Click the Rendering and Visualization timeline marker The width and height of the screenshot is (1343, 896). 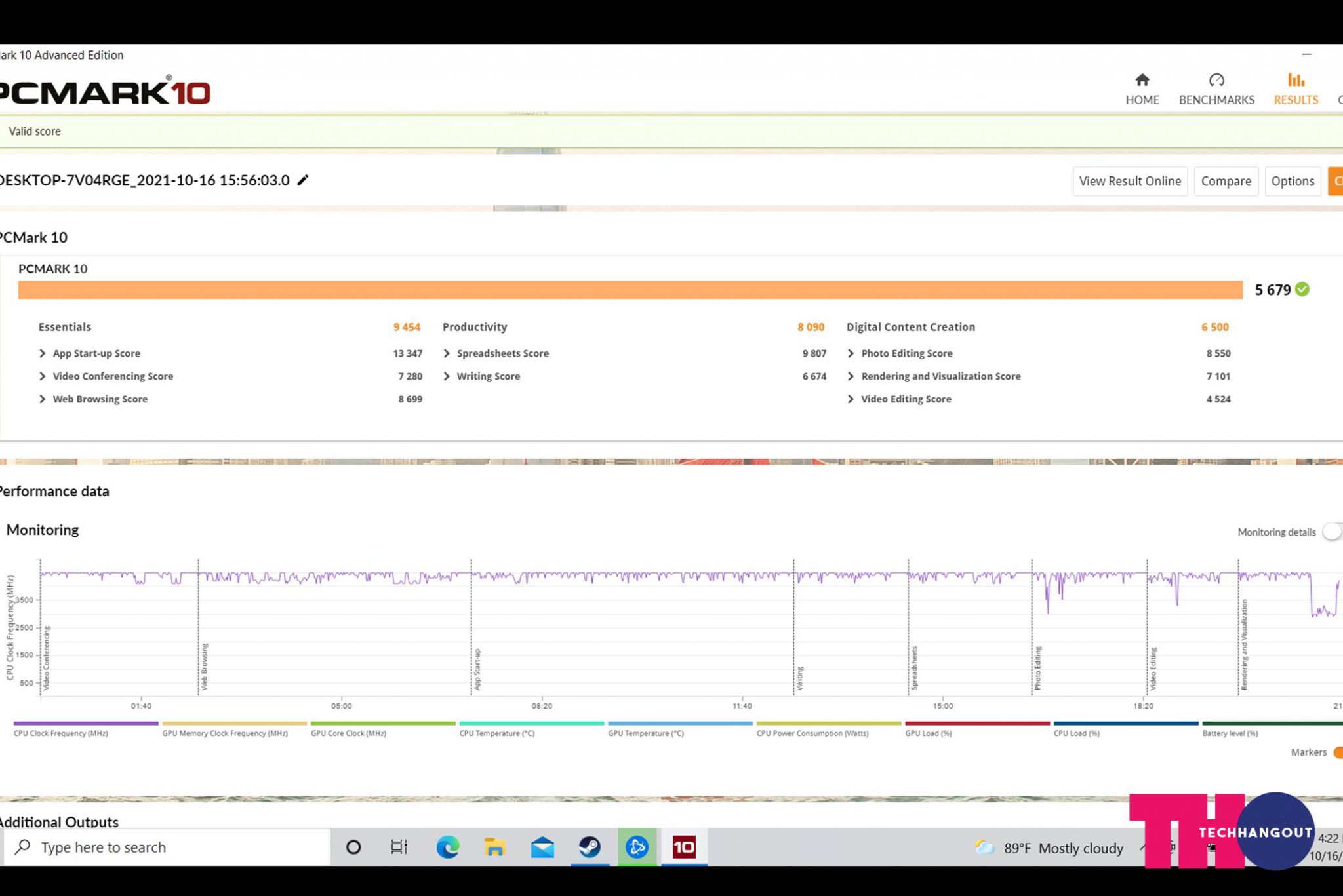coord(1244,644)
